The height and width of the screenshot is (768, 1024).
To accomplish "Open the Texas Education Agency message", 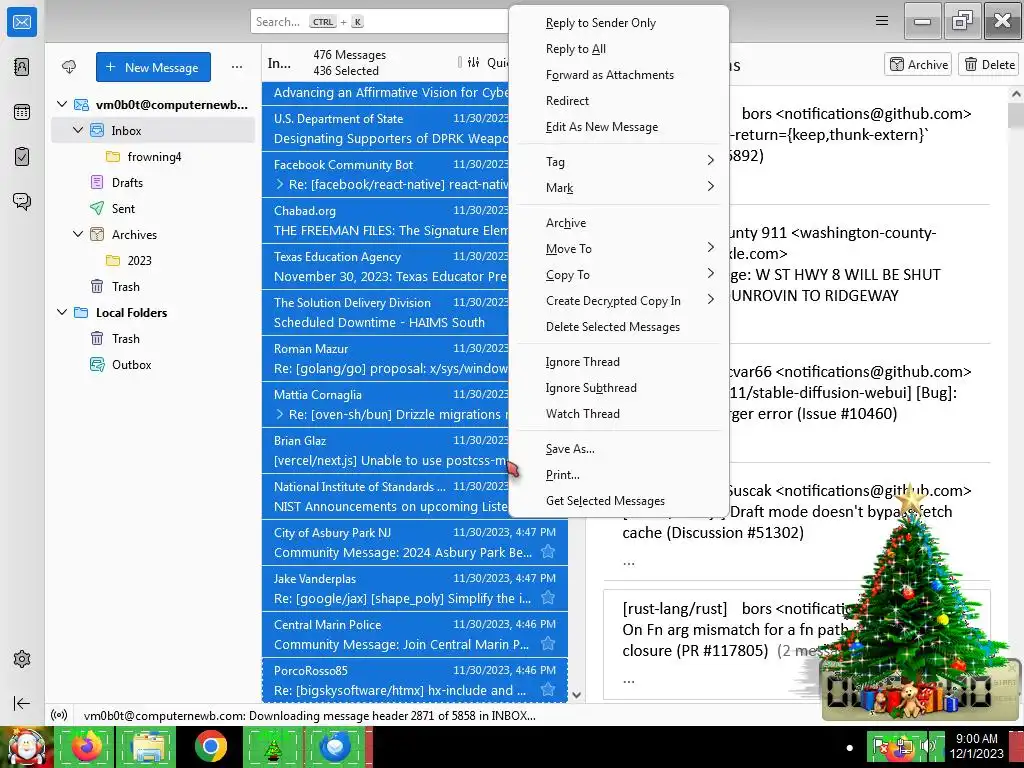I will pyautogui.click(x=385, y=266).
